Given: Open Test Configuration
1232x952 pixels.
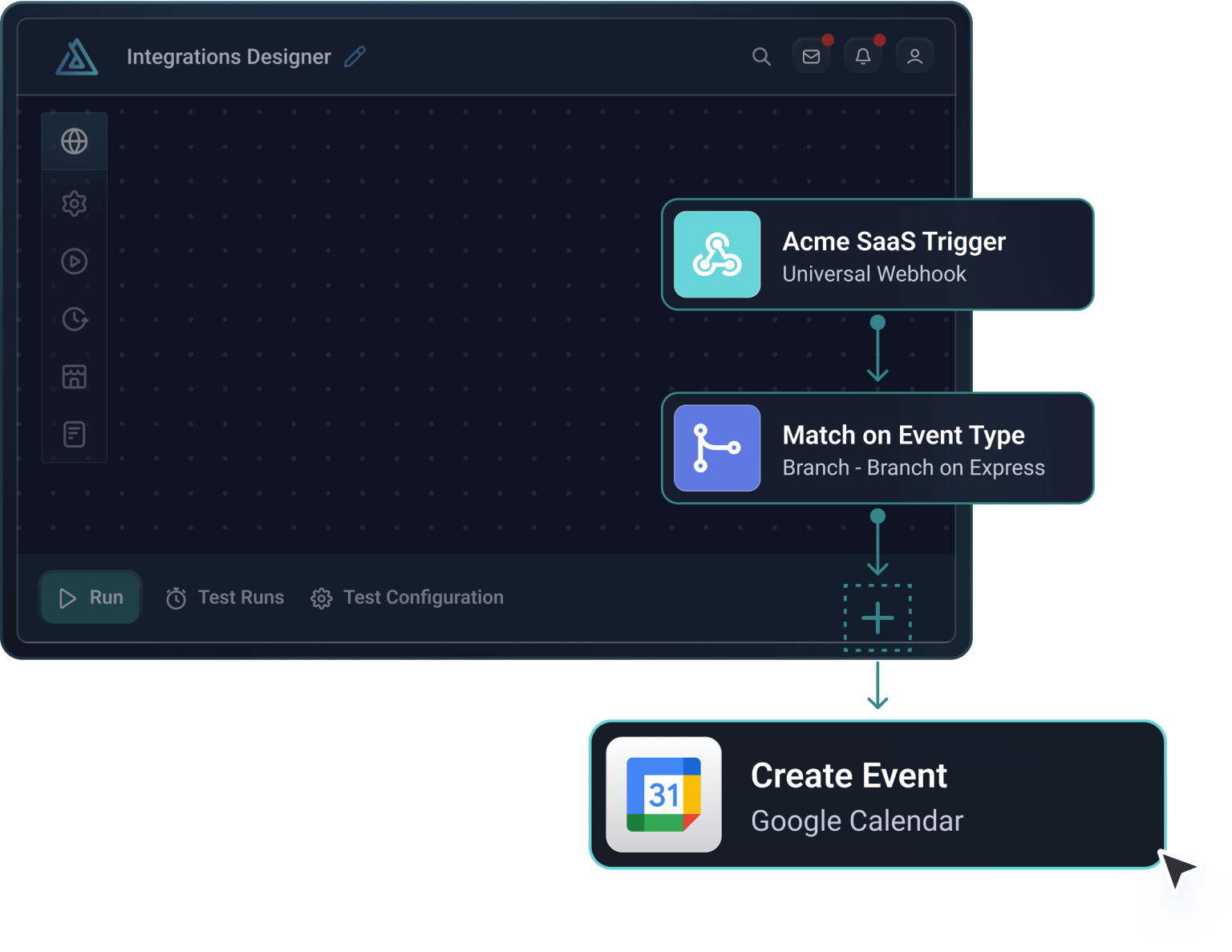Looking at the screenshot, I should (x=407, y=598).
